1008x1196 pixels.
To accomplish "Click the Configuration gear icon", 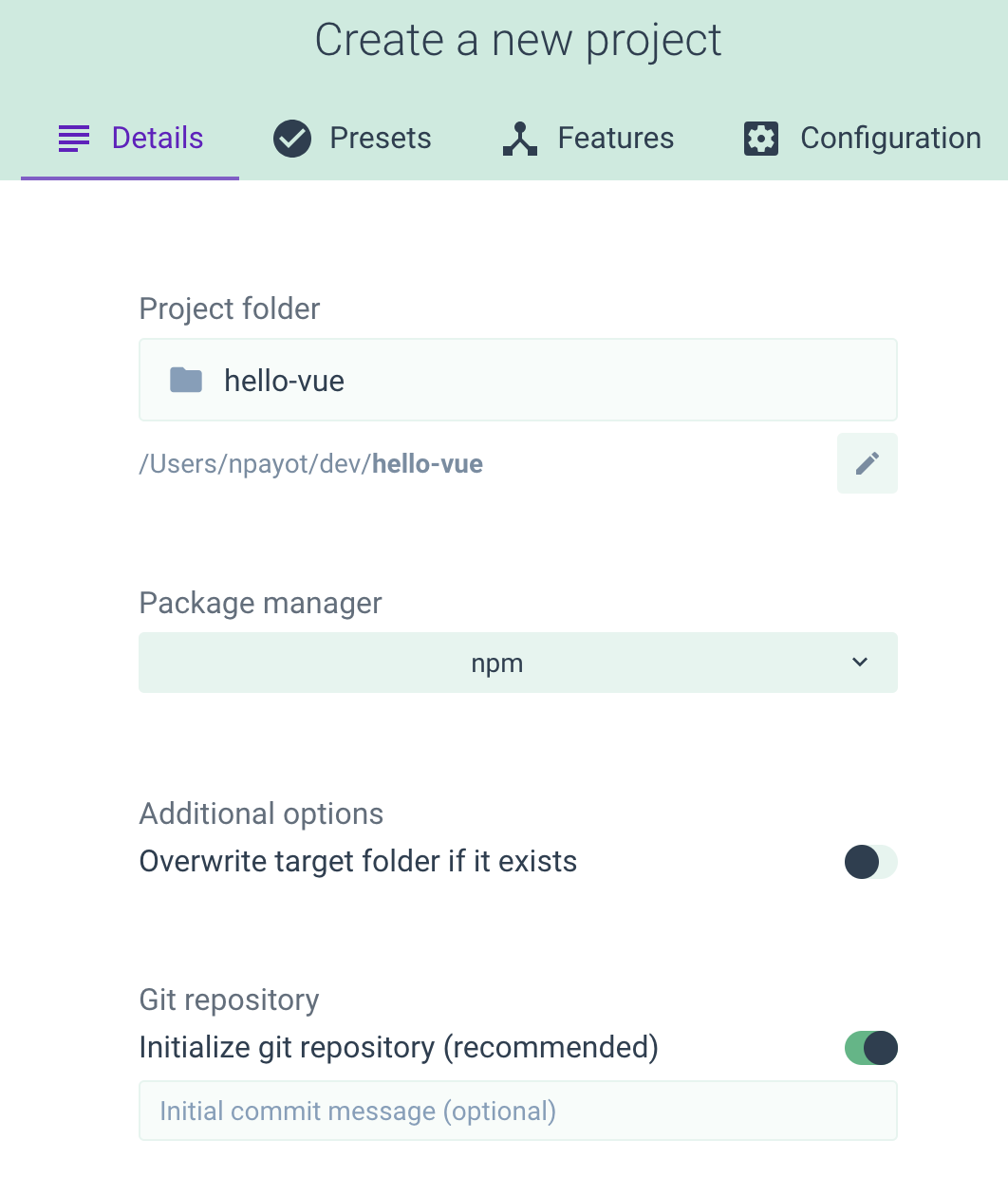I will pyautogui.click(x=761, y=139).
